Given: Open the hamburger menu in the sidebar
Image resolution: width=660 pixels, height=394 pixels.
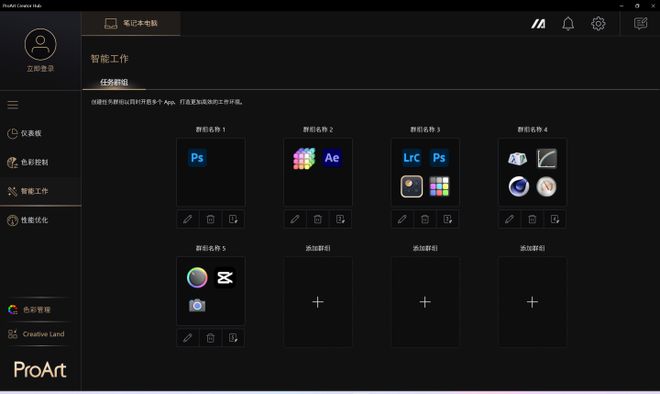Looking at the screenshot, I should tap(13, 105).
